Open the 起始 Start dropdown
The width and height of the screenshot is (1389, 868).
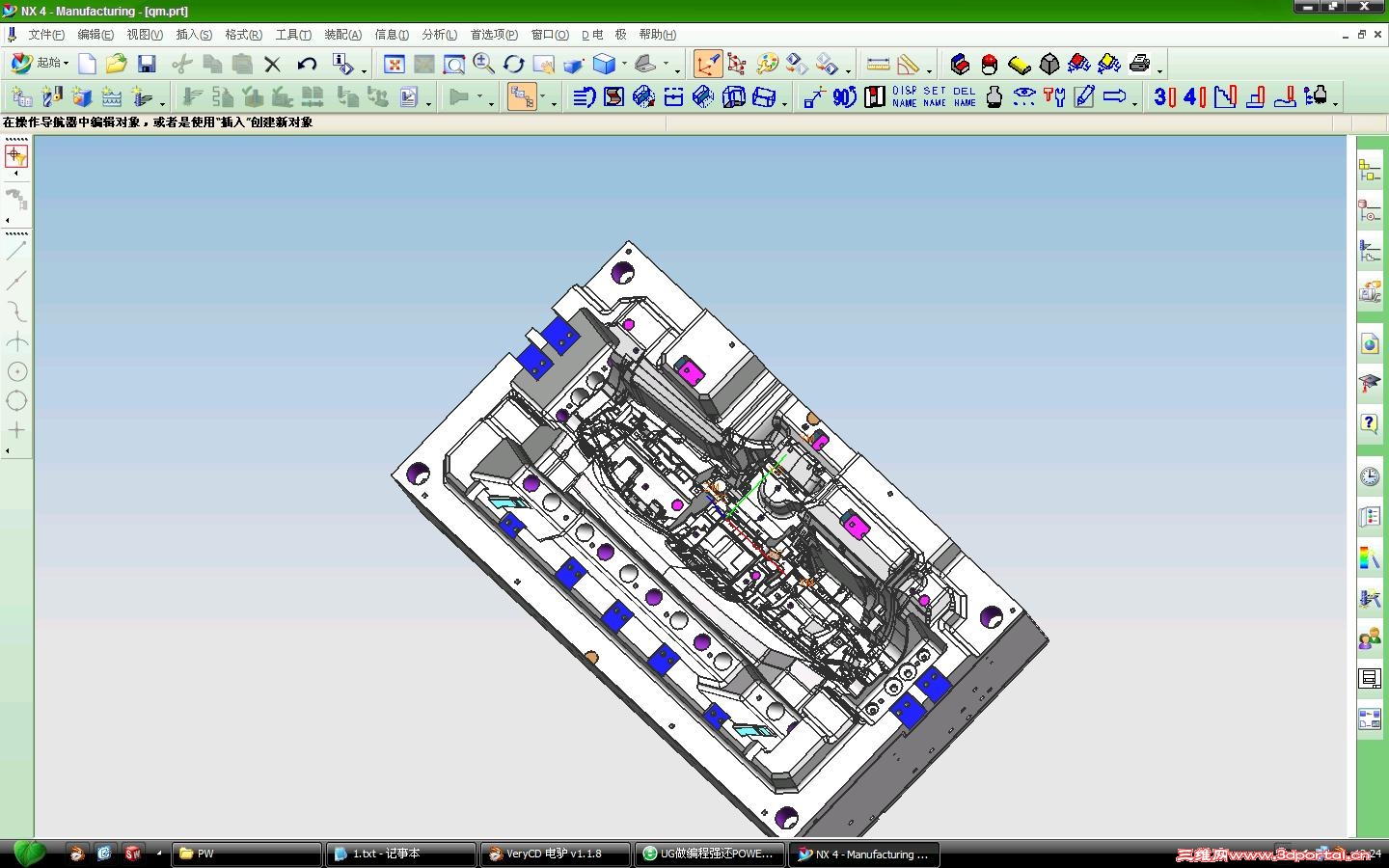[40, 64]
